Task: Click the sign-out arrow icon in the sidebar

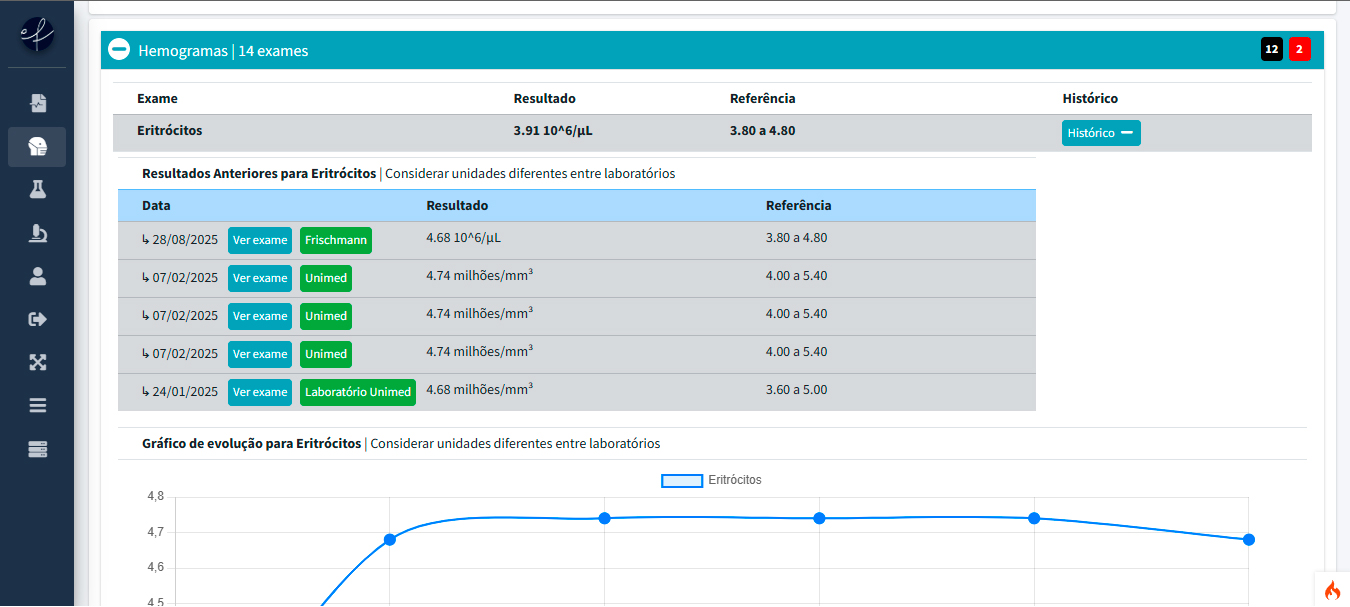Action: (x=38, y=319)
